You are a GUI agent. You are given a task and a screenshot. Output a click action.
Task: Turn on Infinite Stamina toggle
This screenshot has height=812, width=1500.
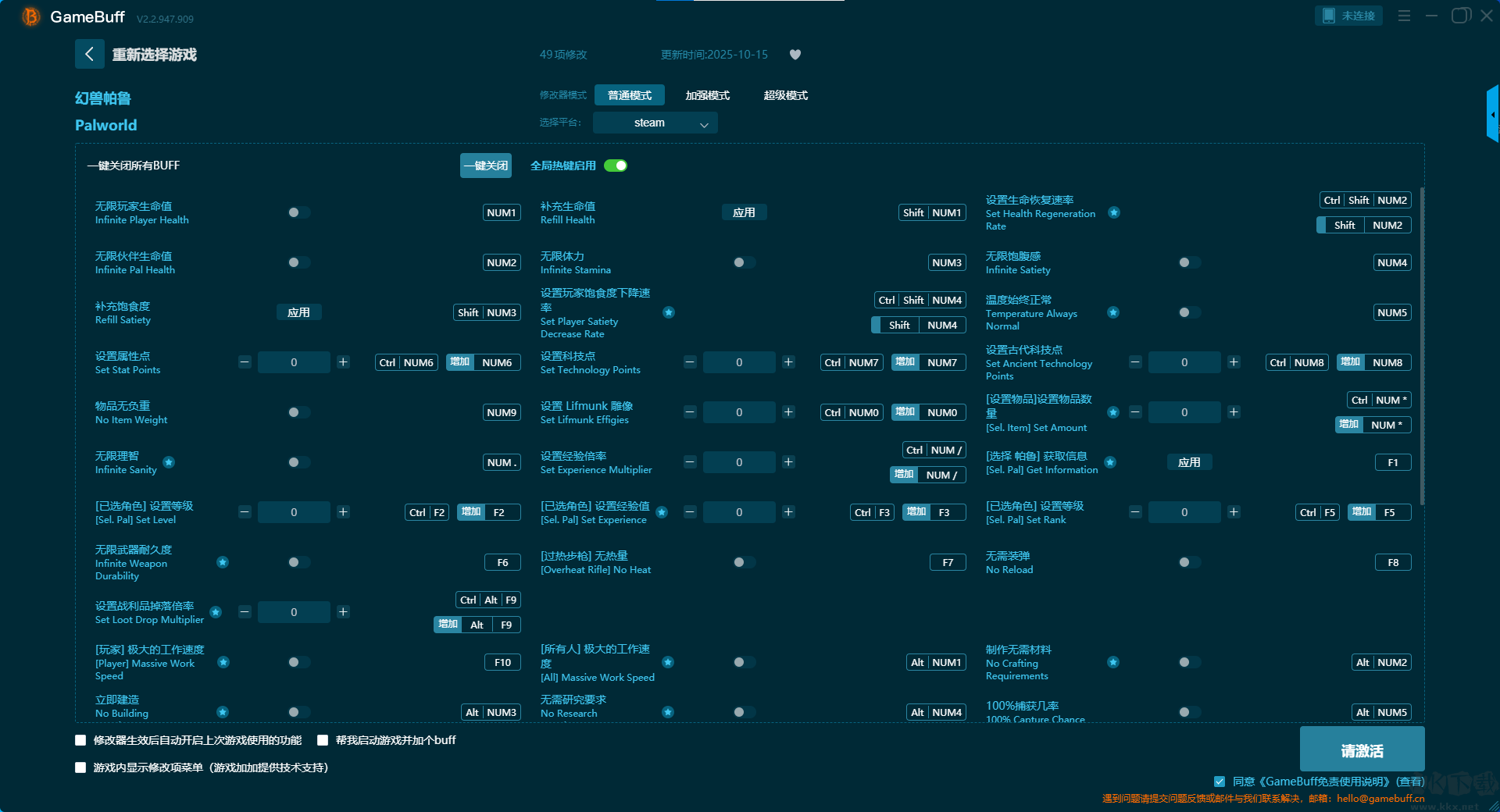pyautogui.click(x=745, y=262)
